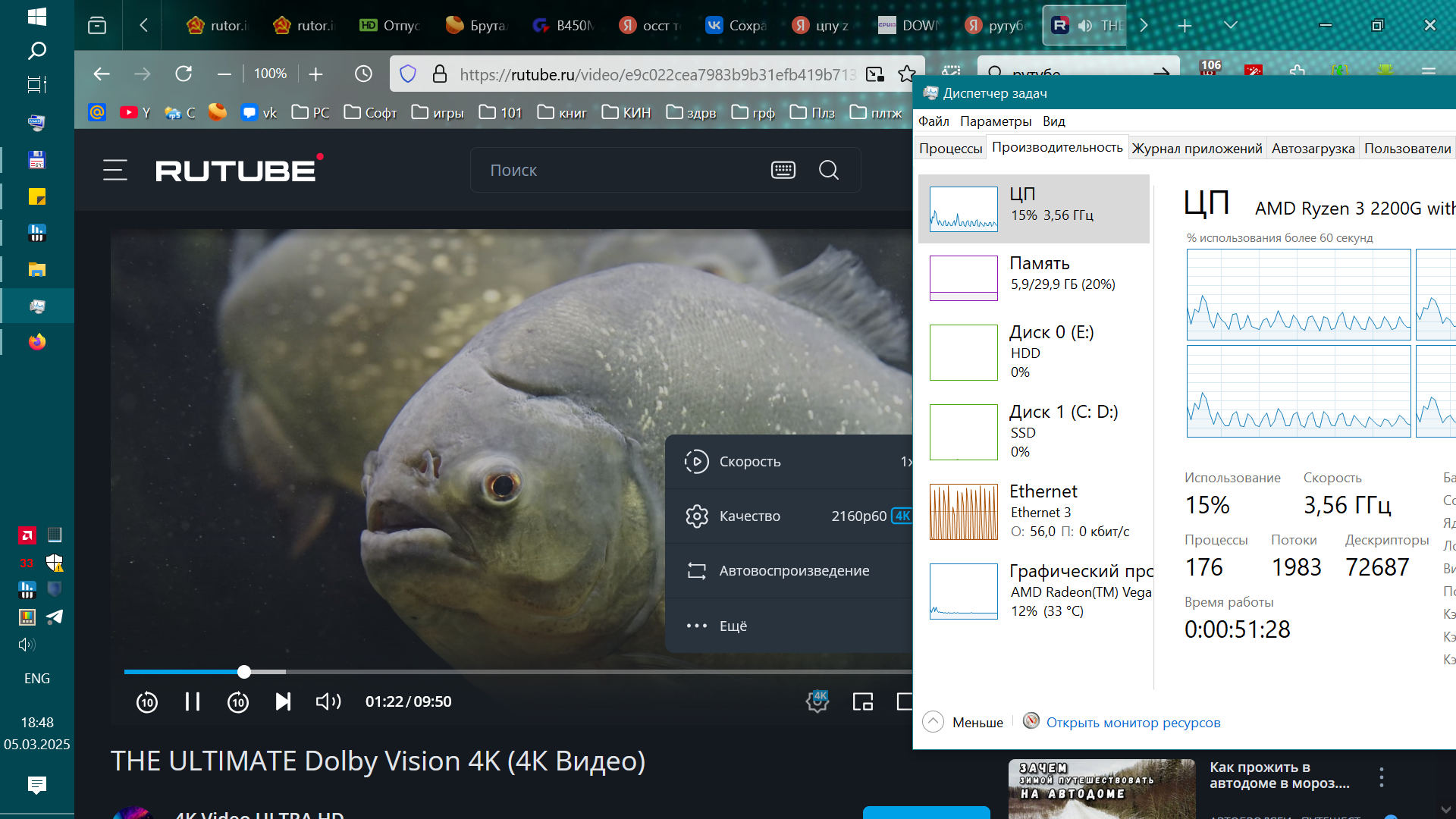Skip forward 10 seconds
The image size is (1456, 819).
point(238,701)
